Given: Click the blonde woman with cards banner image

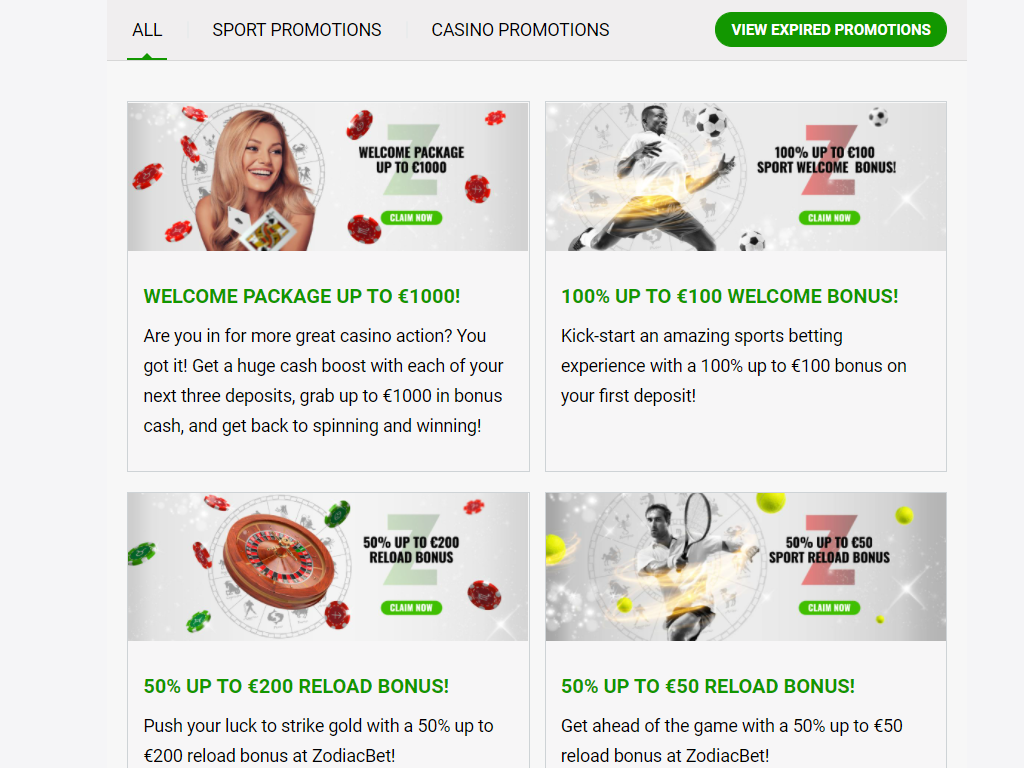Looking at the screenshot, I should click(328, 176).
